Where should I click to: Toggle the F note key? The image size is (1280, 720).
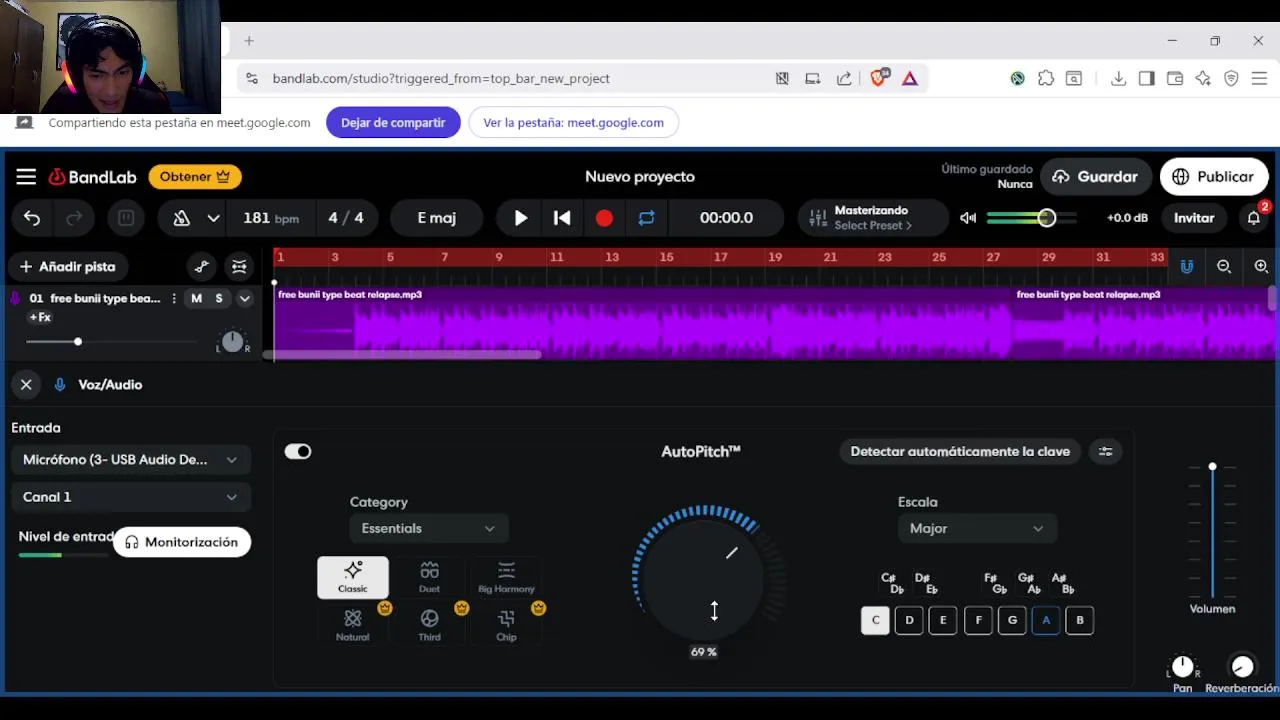coord(978,621)
